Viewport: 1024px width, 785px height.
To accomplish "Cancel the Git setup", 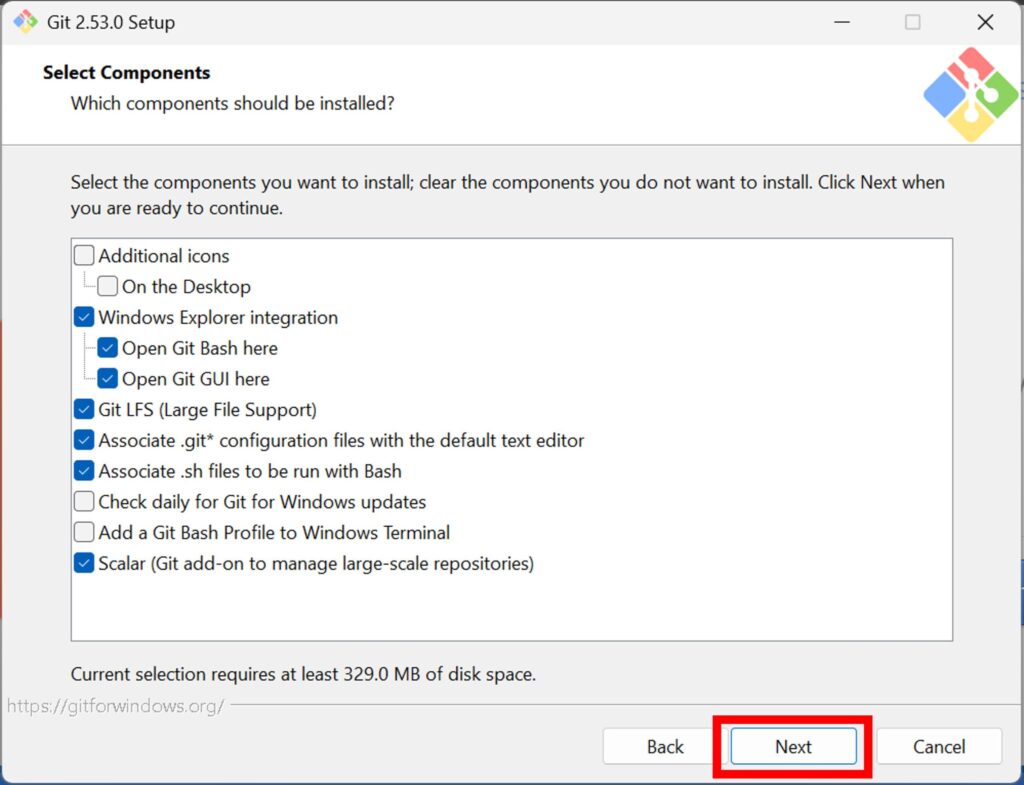I will (939, 747).
